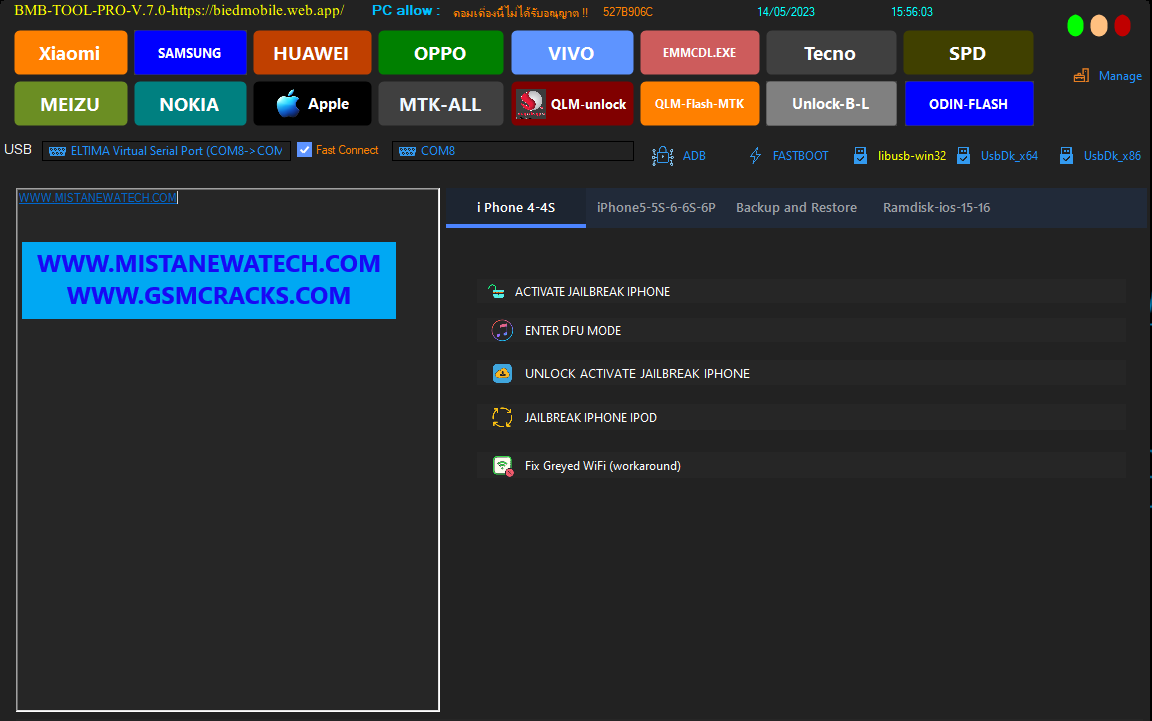The image size is (1152, 721).
Task: Click the Manage icon
Action: [1081, 76]
